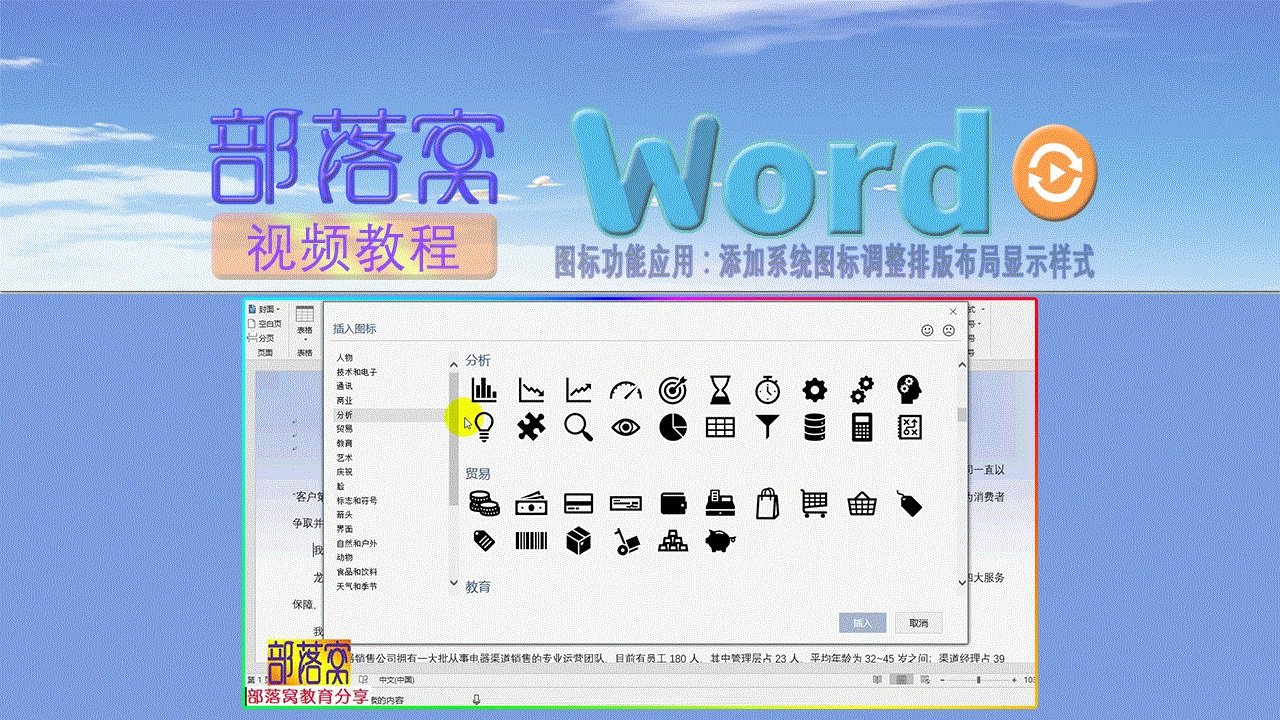Open the 天气和季节 category
1280x720 pixels.
(356, 586)
